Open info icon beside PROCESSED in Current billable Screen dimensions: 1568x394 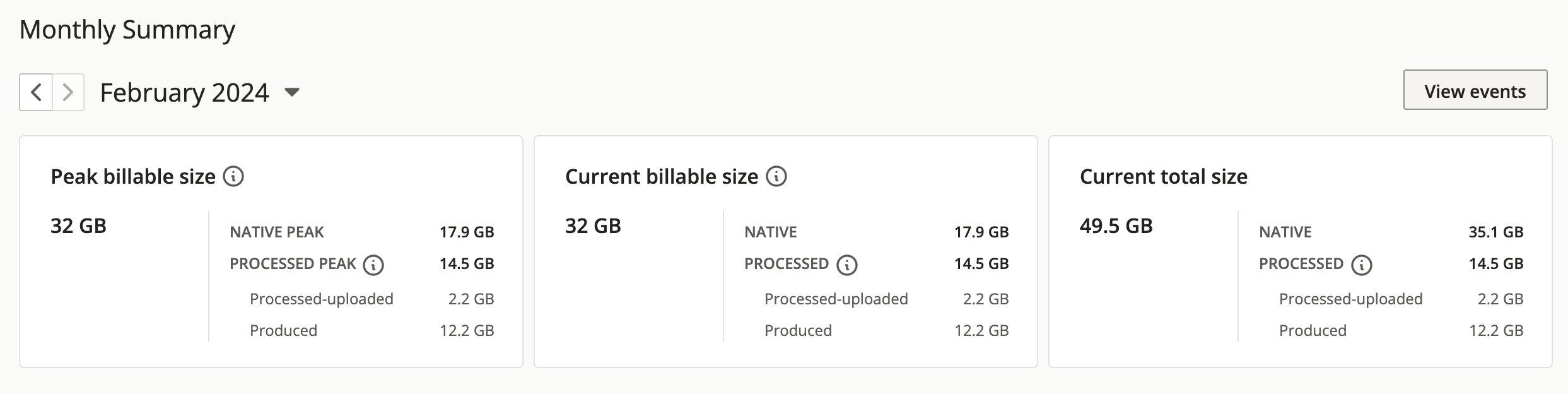[x=846, y=265]
